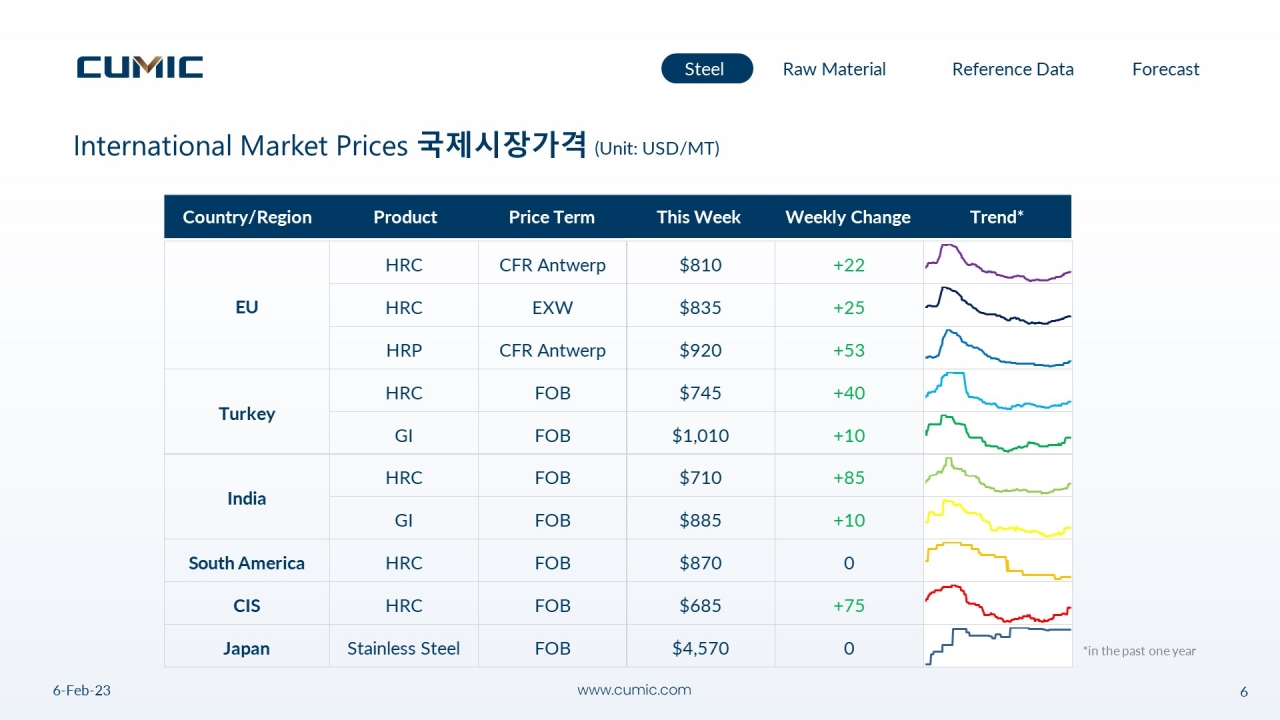The height and width of the screenshot is (720, 1280).
Task: Click the purple EU HRC CFR Antwerp sparkline
Action: click(x=997, y=263)
